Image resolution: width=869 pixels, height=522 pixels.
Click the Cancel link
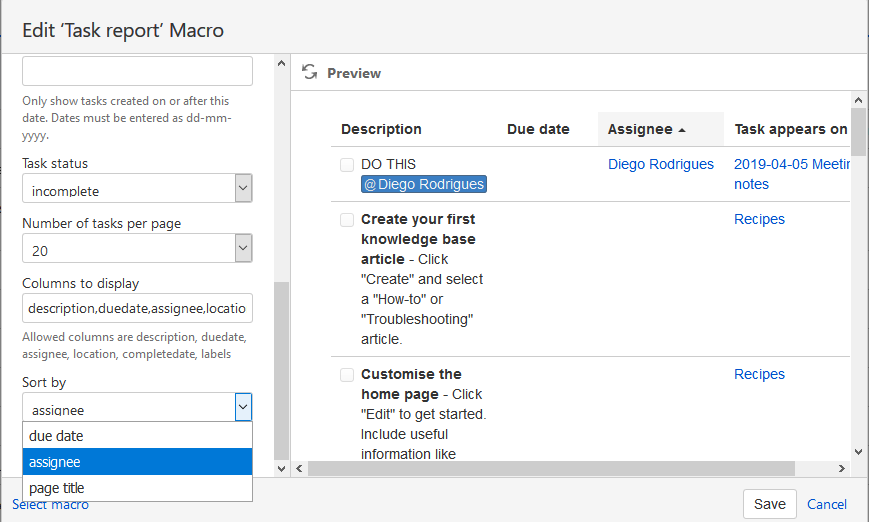pos(826,504)
